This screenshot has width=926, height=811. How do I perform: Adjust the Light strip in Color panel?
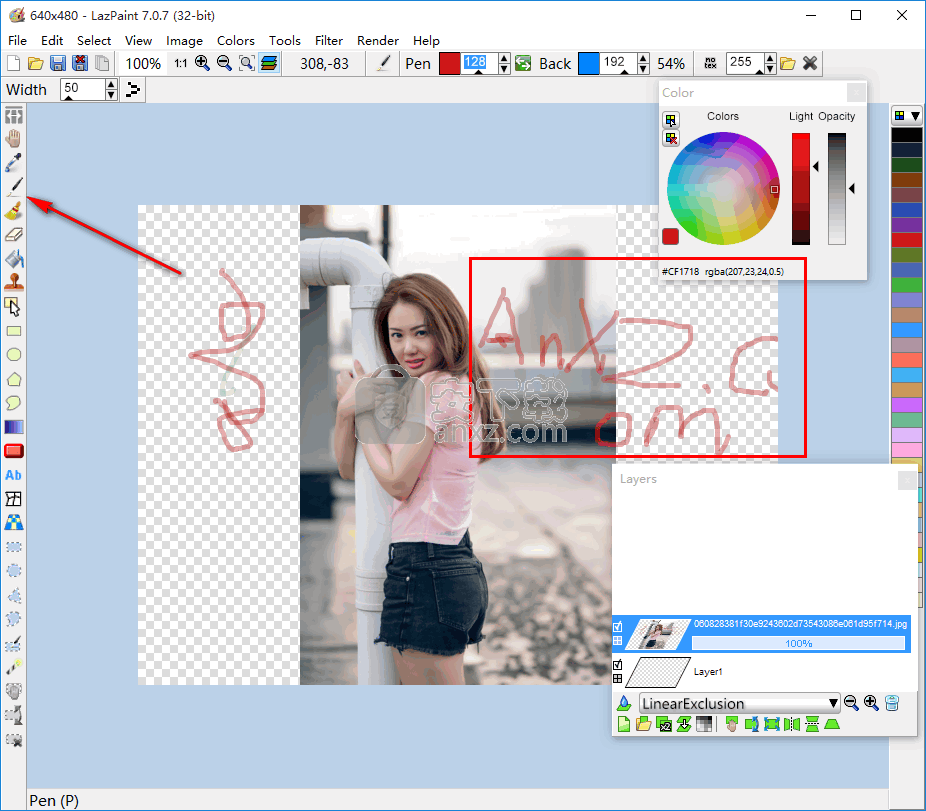(x=801, y=188)
